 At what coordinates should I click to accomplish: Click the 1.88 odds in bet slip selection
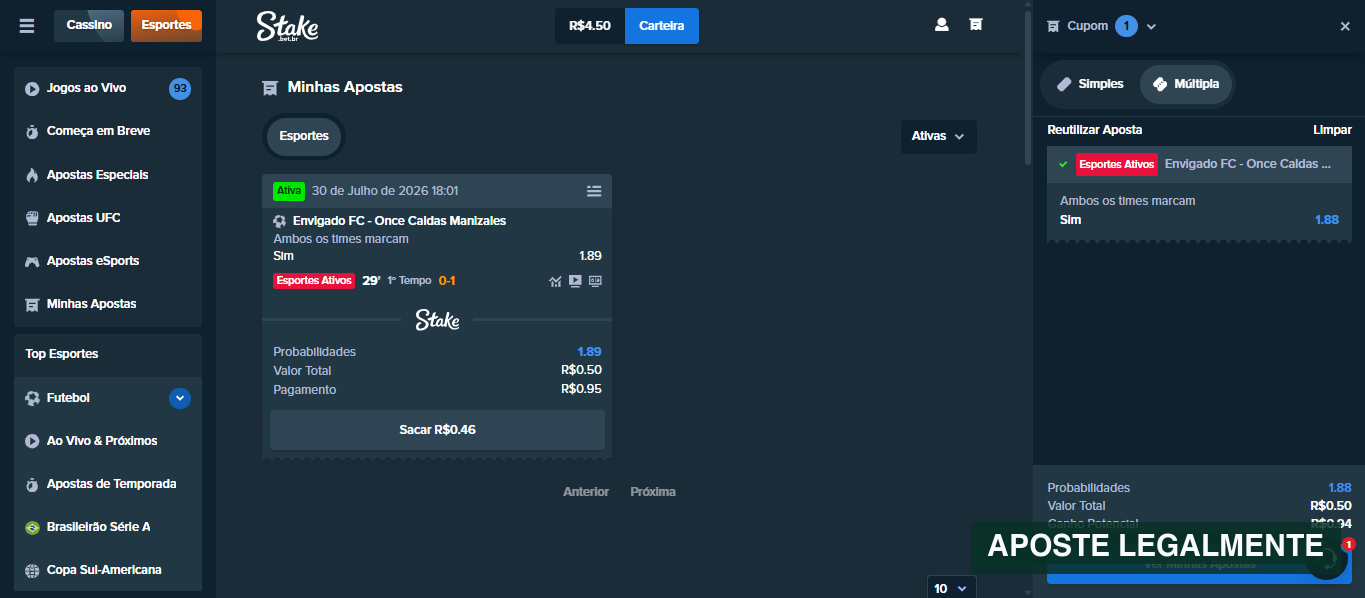click(x=1327, y=220)
